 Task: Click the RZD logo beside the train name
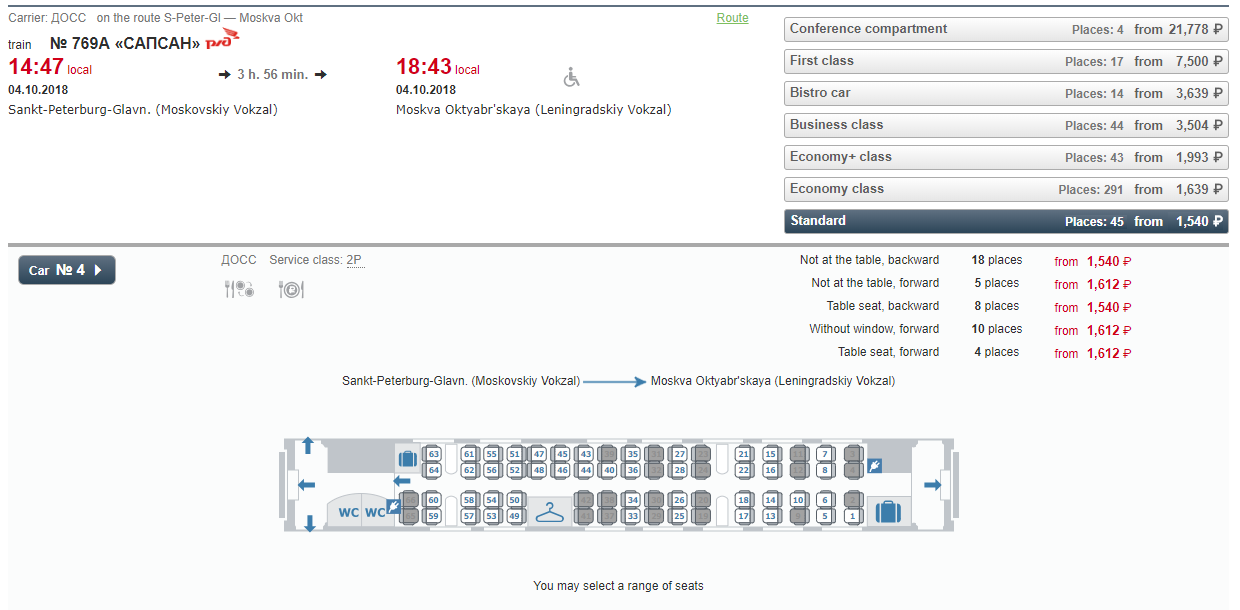(x=223, y=41)
